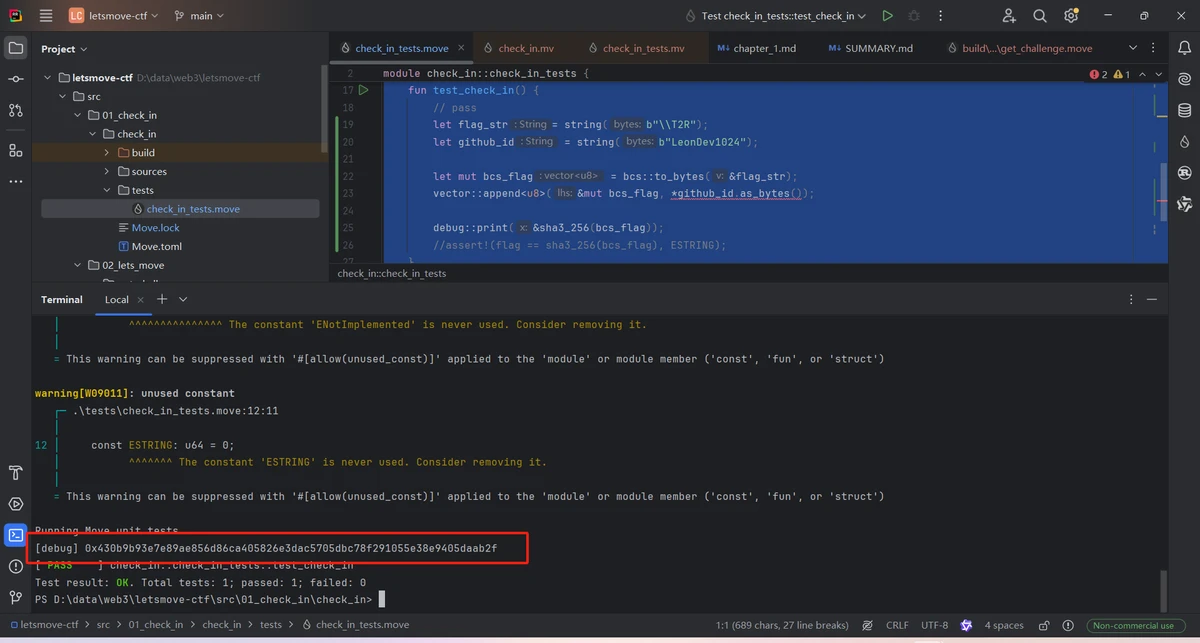Viewport: 1200px width, 643px height.
Task: Open the main branch dropdown
Action: [200, 16]
